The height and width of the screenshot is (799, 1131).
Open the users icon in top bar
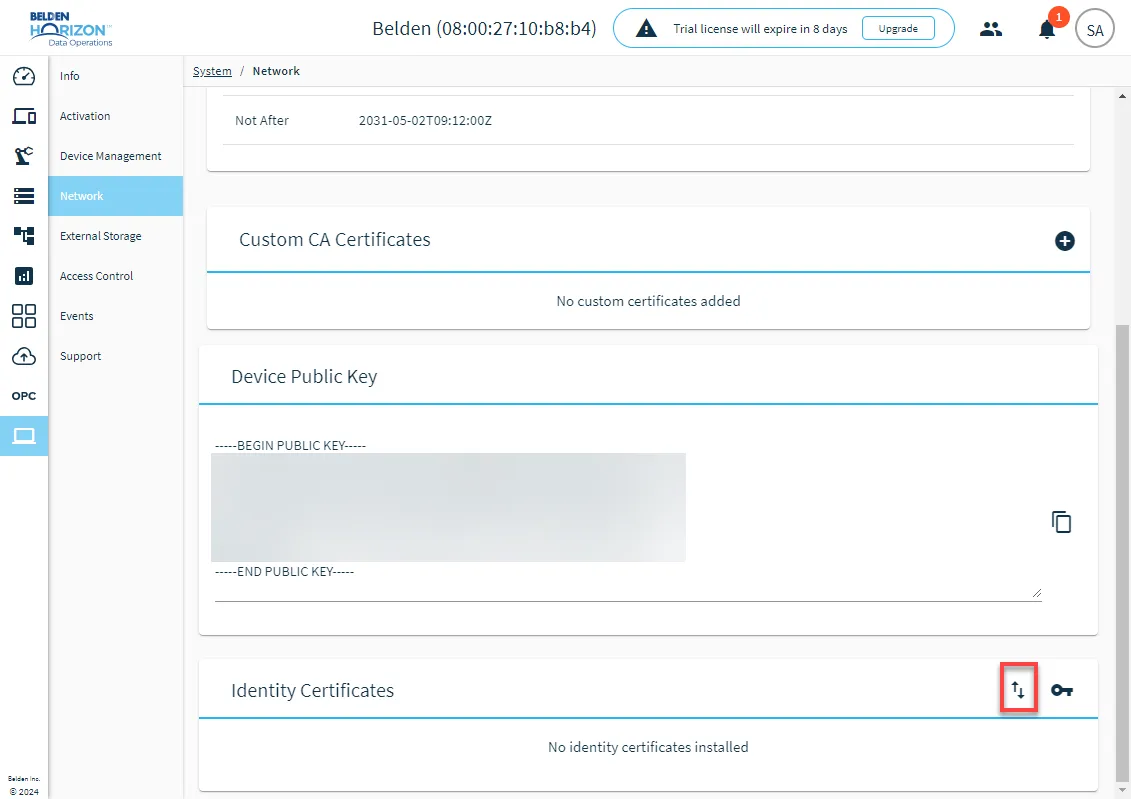(x=991, y=29)
